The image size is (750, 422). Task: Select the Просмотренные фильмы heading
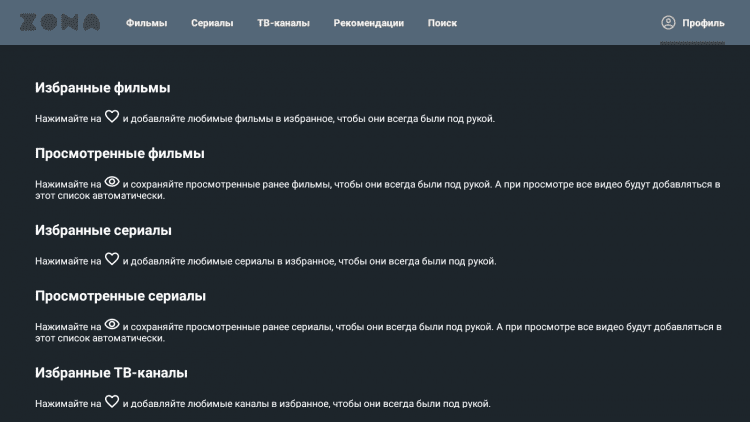pyautogui.click(x=120, y=153)
